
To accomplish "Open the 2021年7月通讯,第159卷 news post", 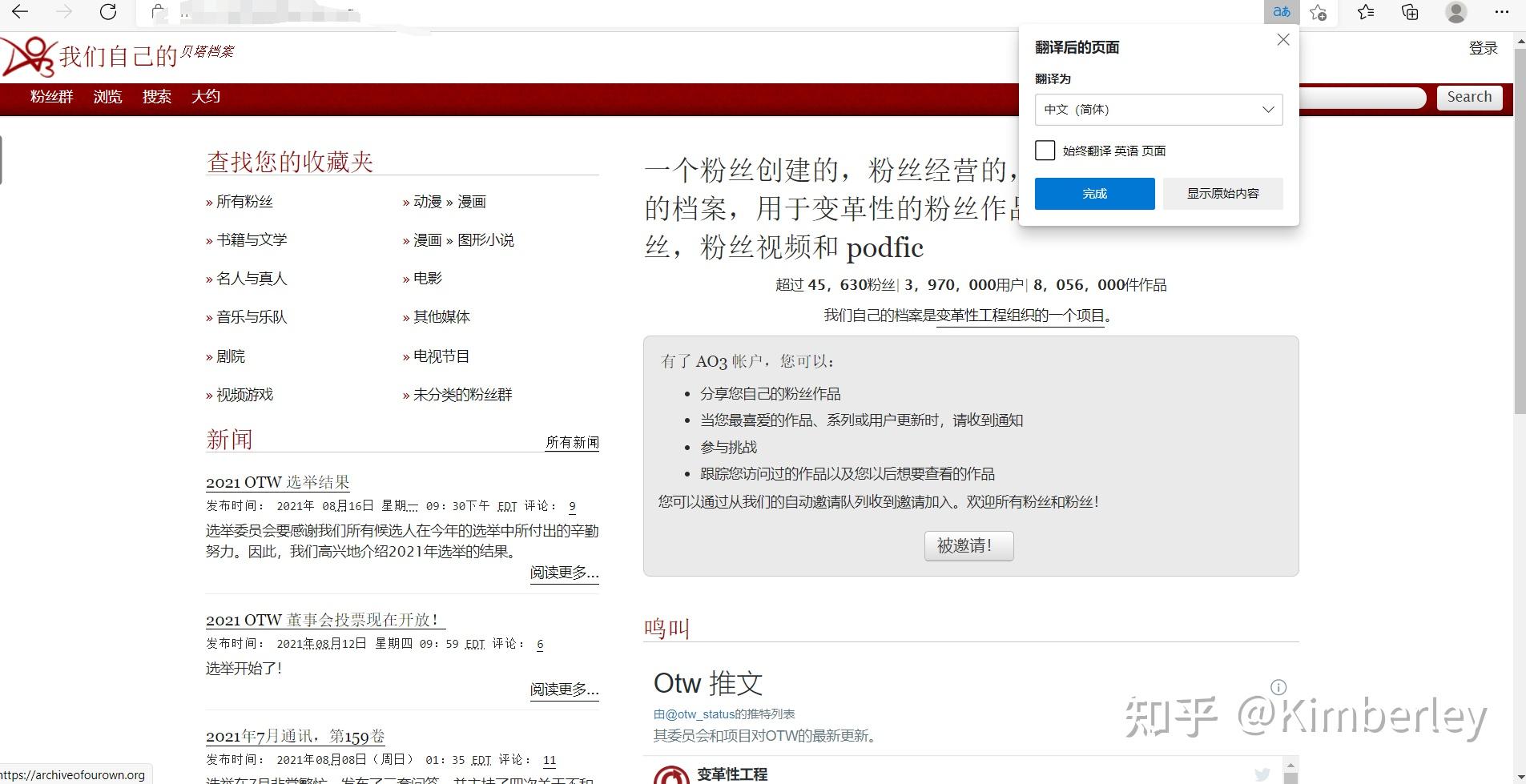I will pyautogui.click(x=296, y=736).
